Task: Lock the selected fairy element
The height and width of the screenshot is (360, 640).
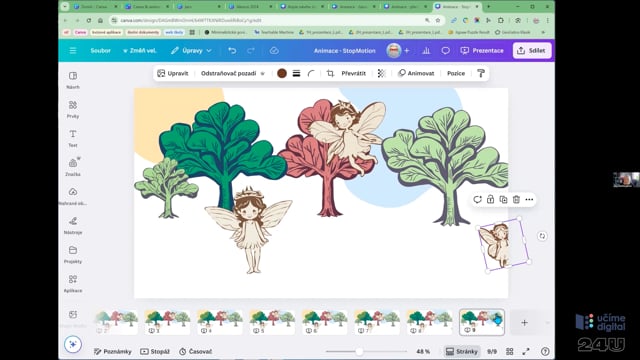Action: [x=490, y=200]
